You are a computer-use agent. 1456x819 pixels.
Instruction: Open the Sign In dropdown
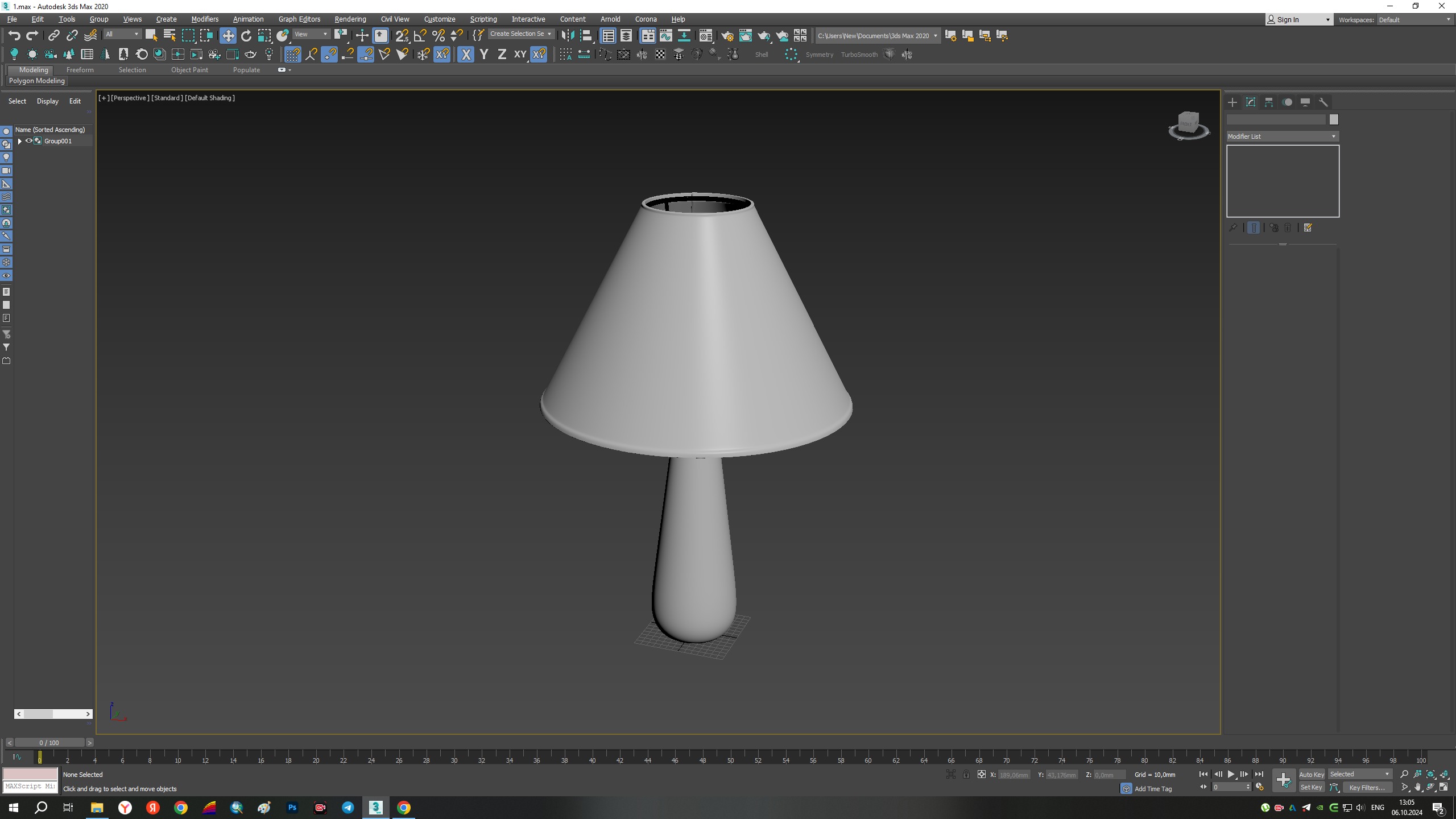1298,20
